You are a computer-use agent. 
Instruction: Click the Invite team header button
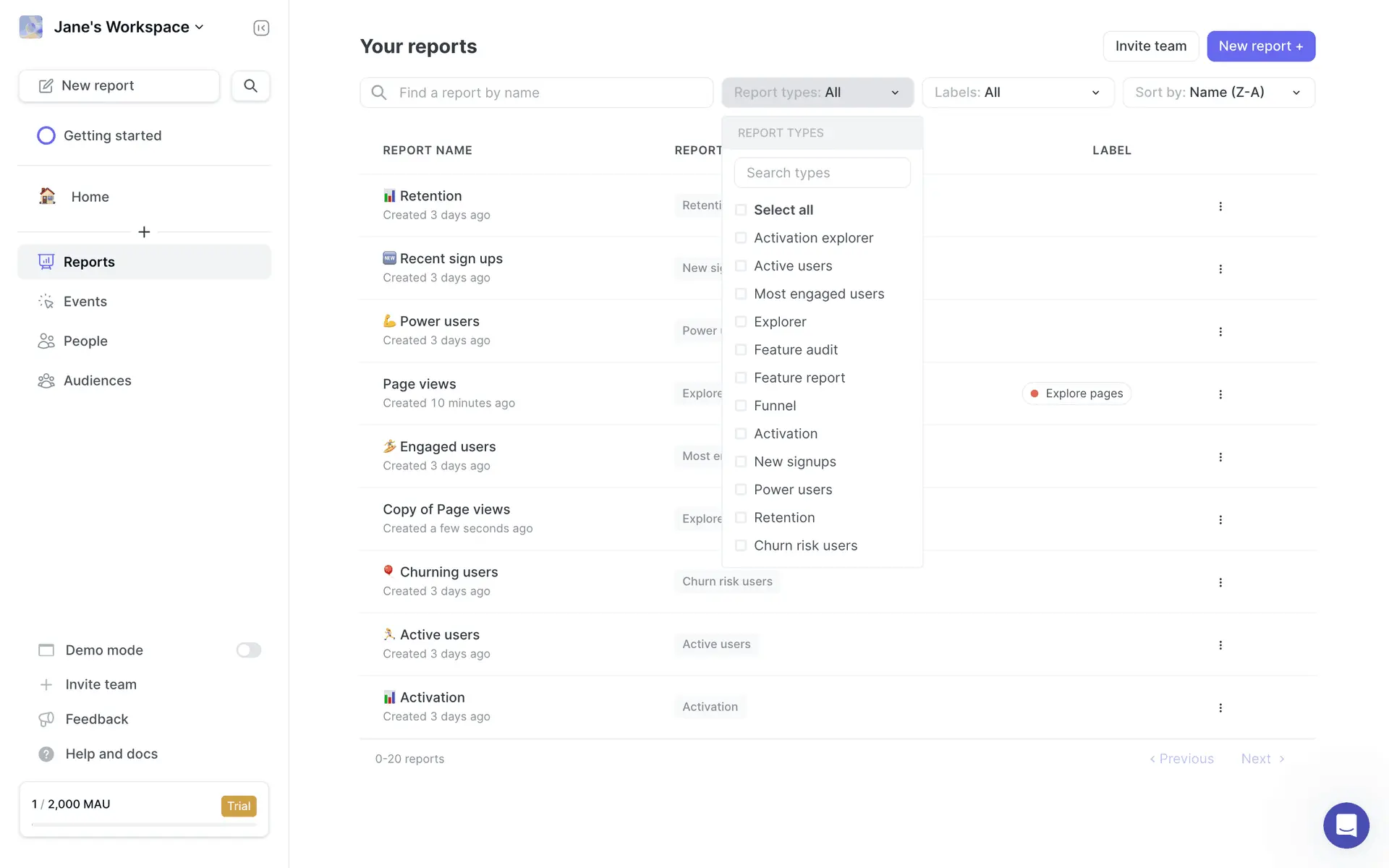coord(1150,46)
